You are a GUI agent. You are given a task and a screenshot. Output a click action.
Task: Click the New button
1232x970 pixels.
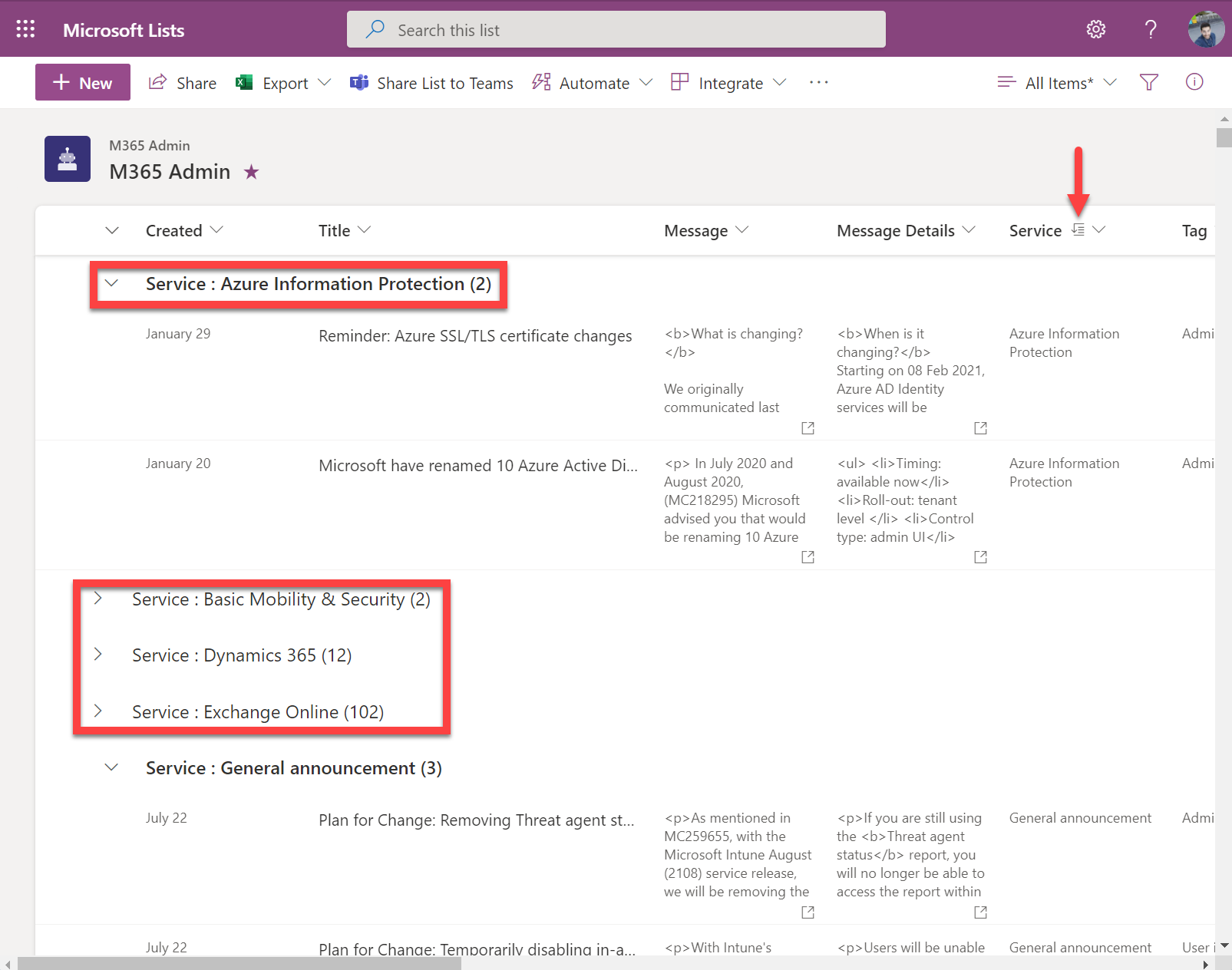(83, 83)
